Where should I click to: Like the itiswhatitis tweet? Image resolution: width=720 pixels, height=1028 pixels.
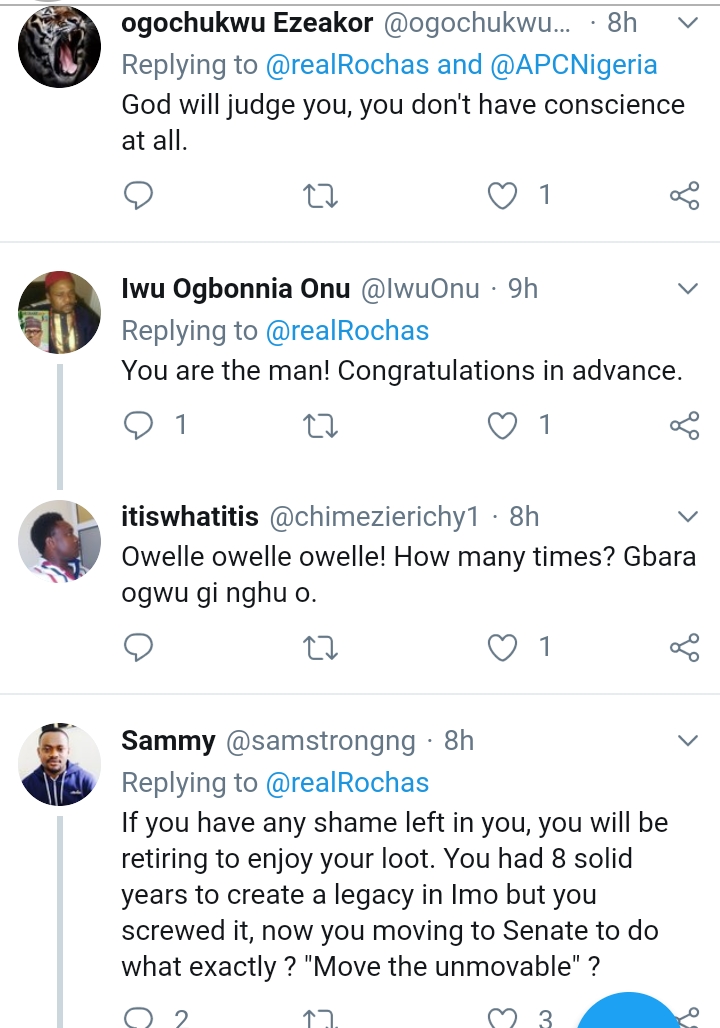[x=501, y=648]
